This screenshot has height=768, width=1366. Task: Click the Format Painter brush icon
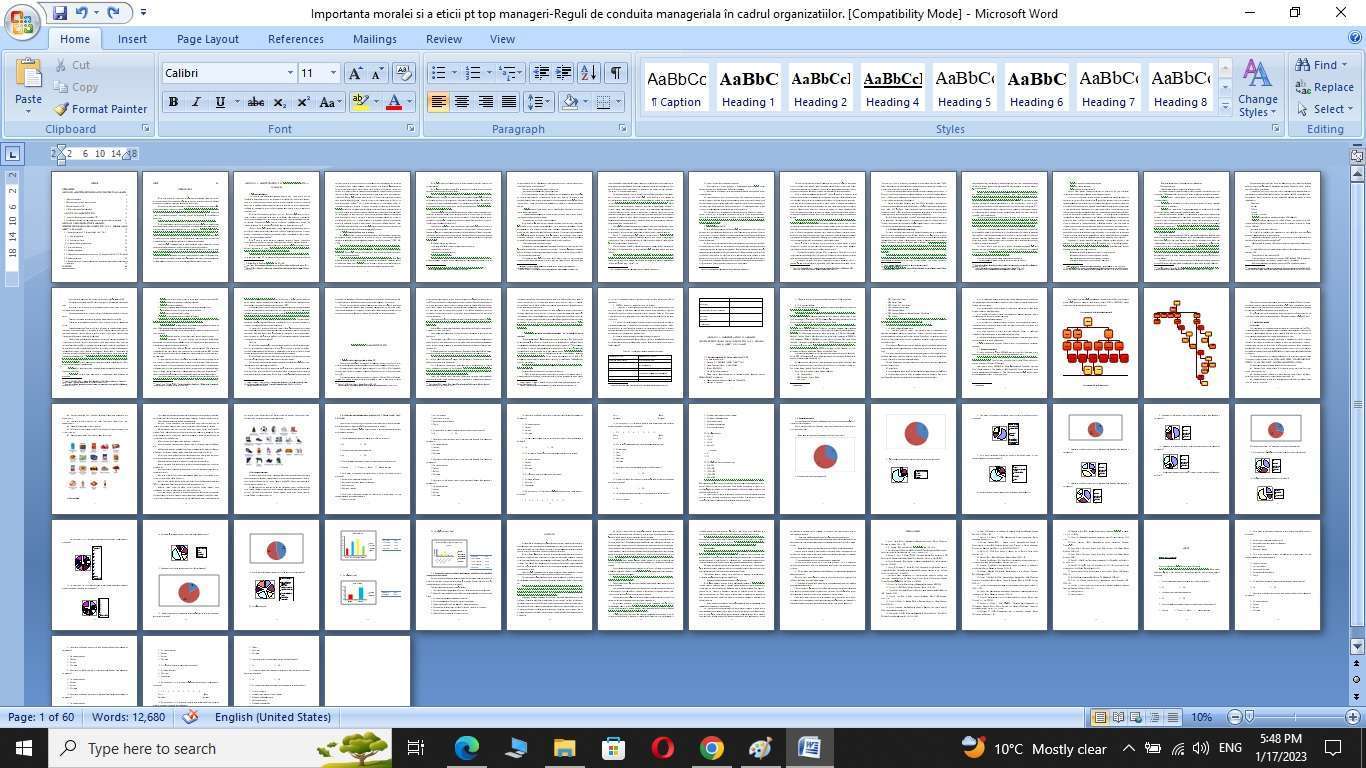61,109
